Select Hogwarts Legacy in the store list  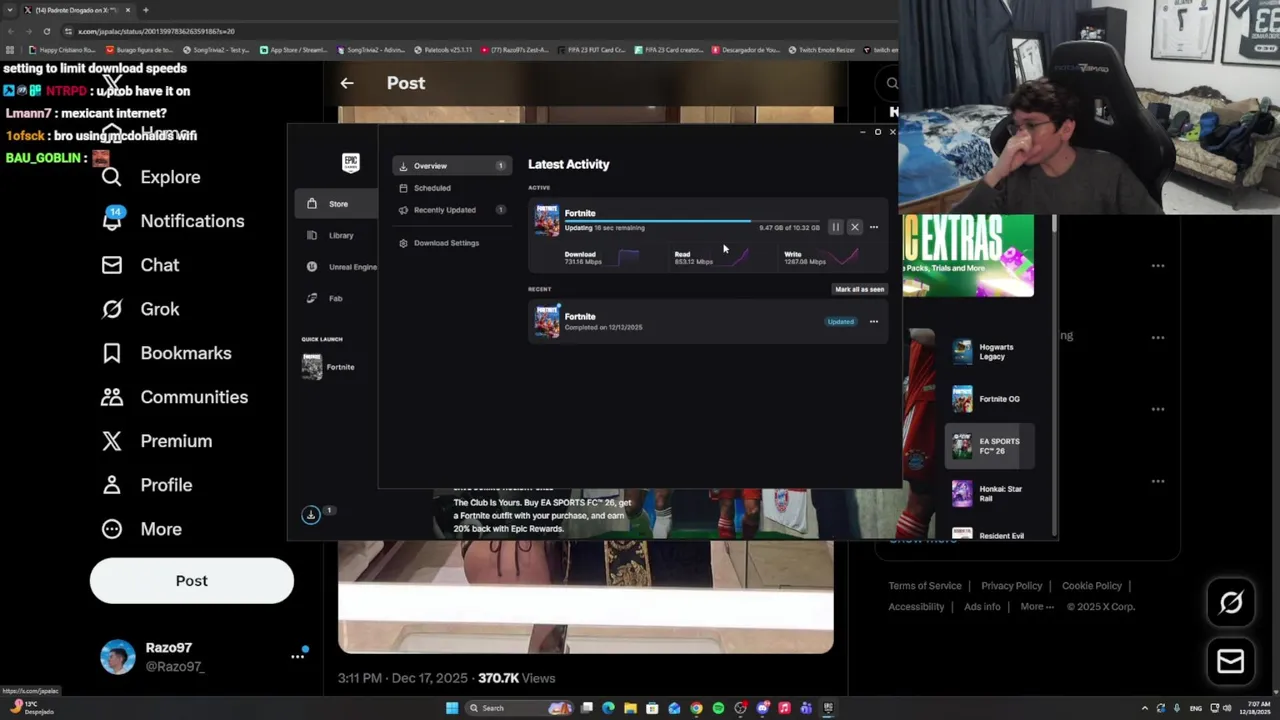pos(989,352)
